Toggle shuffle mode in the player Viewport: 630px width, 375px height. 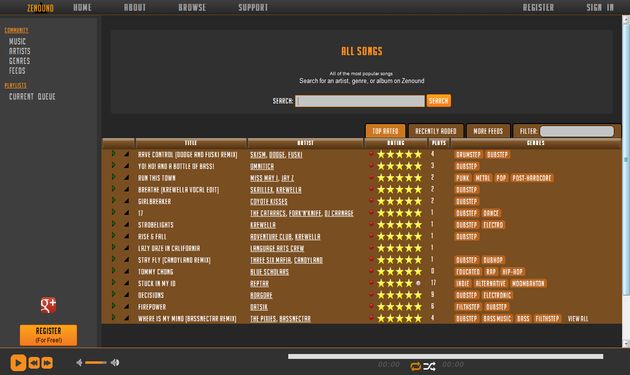(x=429, y=366)
